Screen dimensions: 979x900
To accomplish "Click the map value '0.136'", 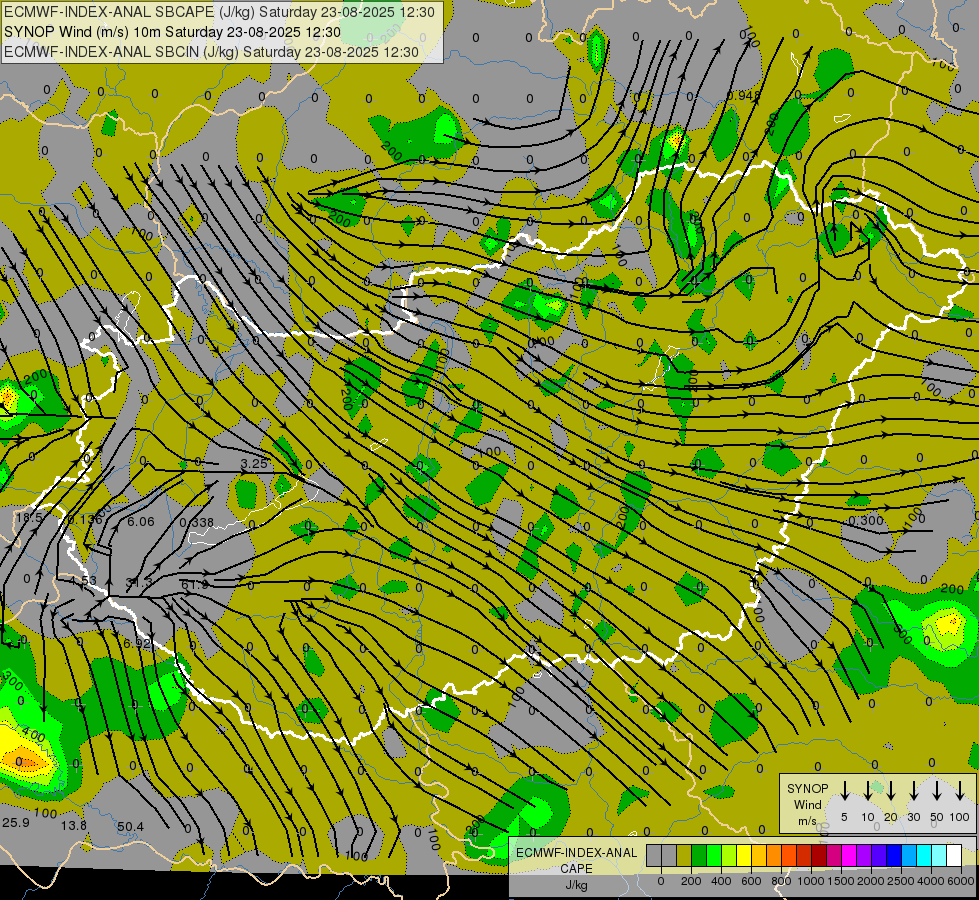I will pyautogui.click(x=85, y=520).
